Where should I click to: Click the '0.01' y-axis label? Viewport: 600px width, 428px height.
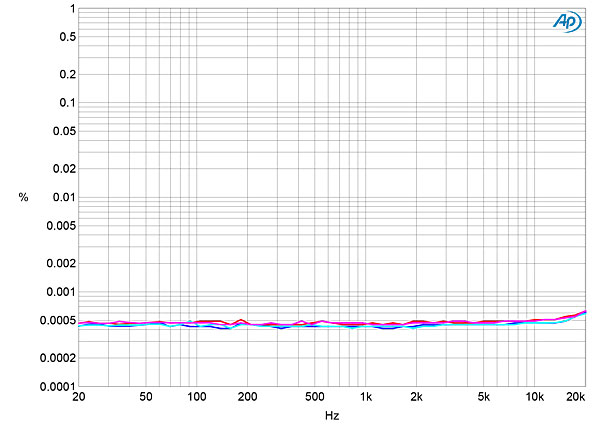[65, 198]
